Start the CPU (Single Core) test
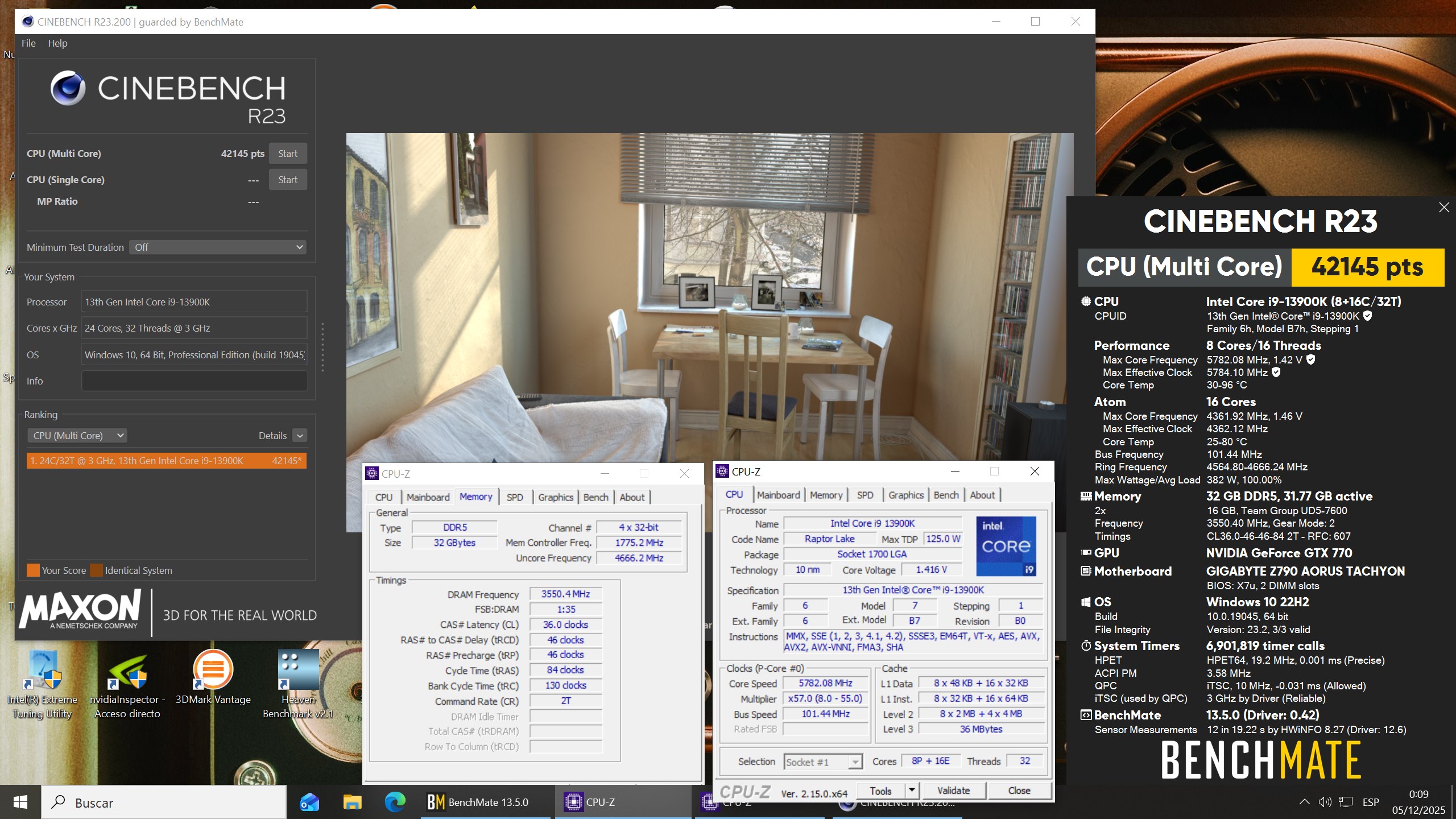 (x=287, y=180)
